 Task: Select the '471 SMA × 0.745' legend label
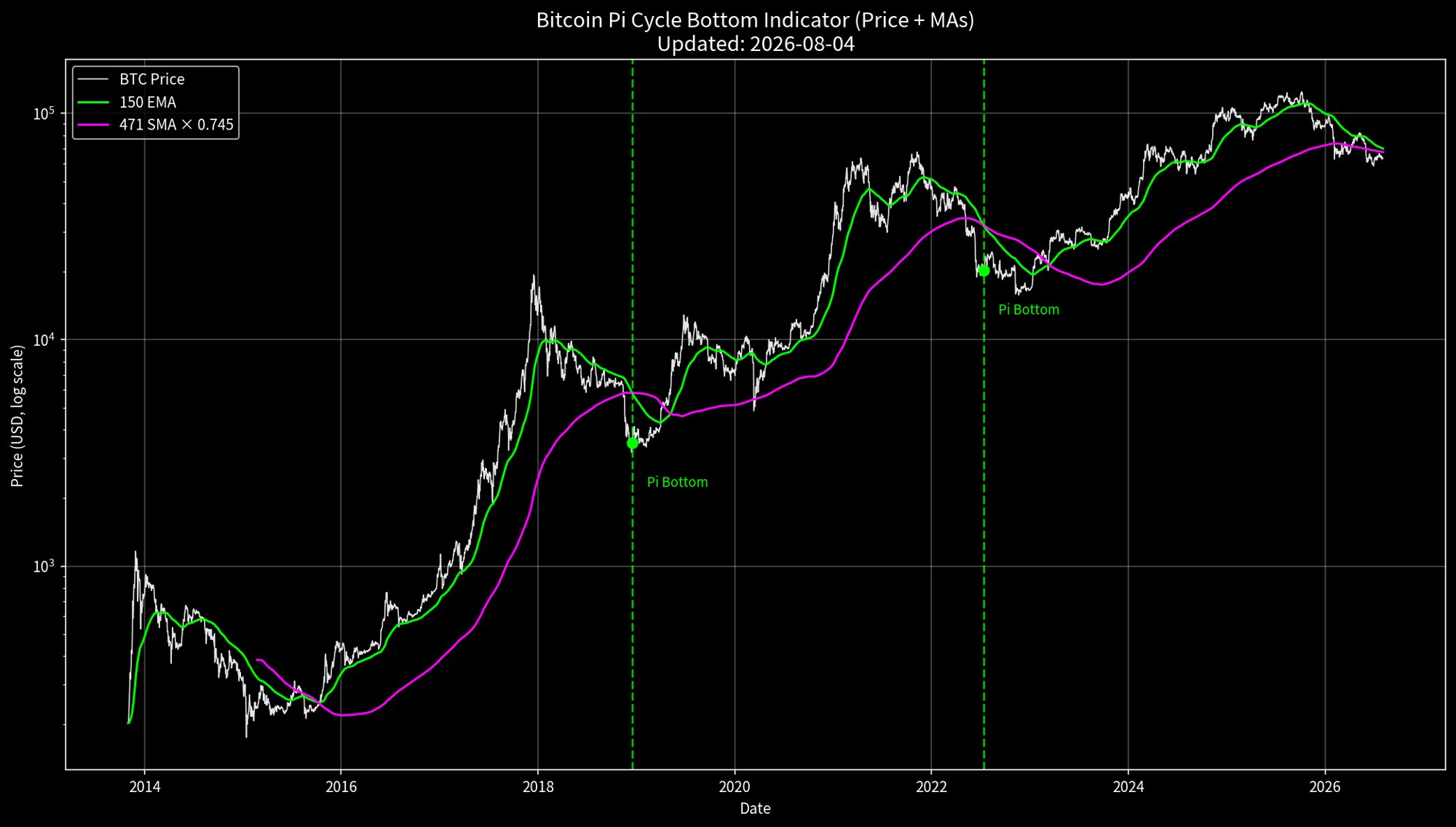(177, 125)
